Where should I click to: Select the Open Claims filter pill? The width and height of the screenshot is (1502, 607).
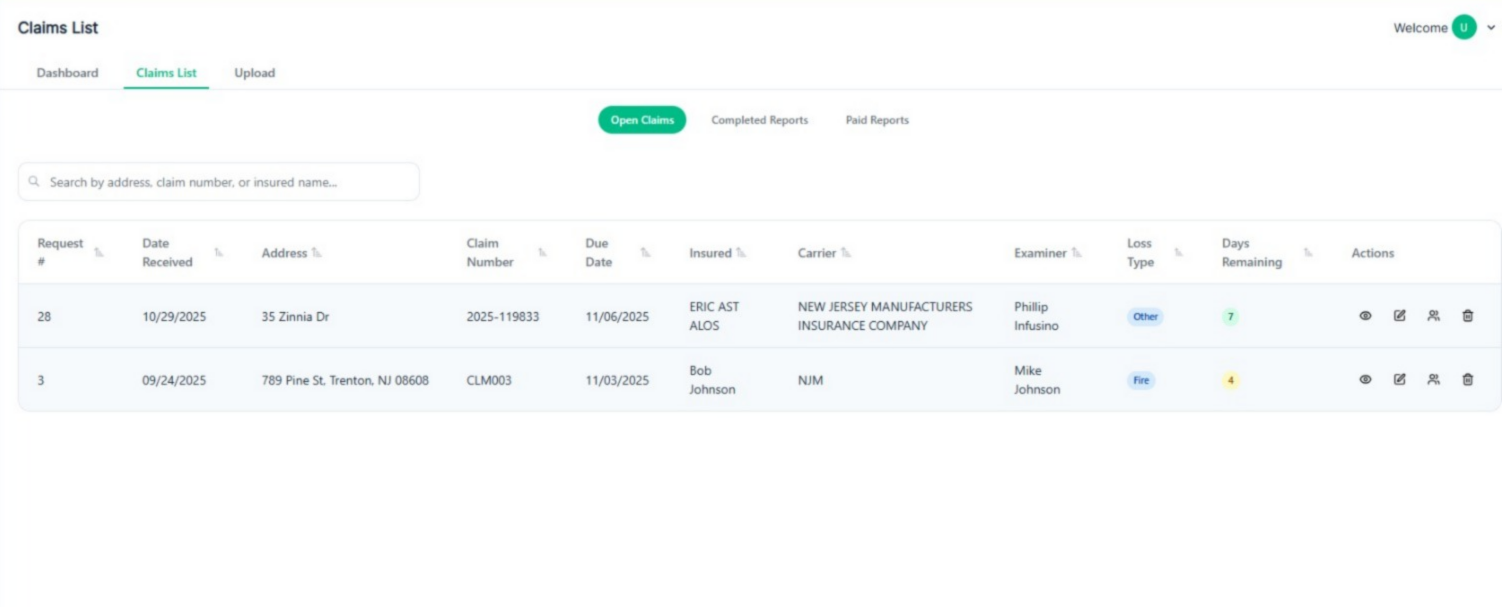(x=641, y=119)
